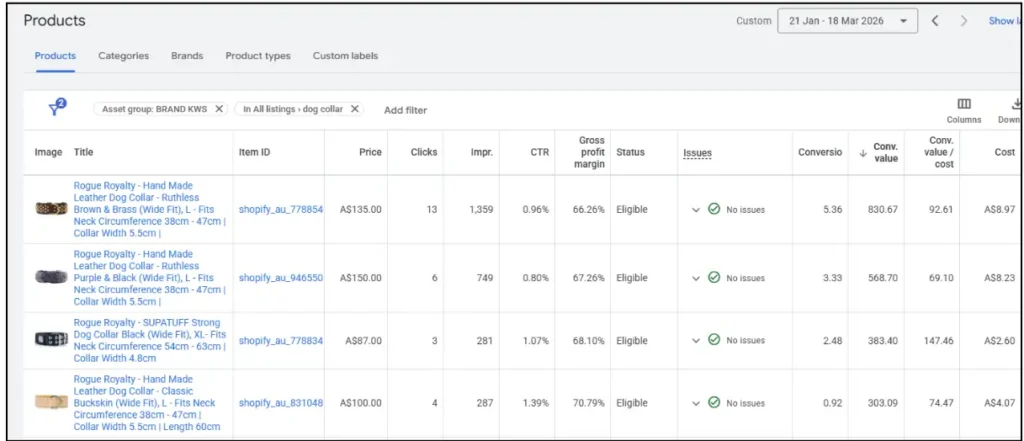This screenshot has height=441, width=1024.
Task: Click the Issues column header
Action: pyautogui.click(x=697, y=153)
